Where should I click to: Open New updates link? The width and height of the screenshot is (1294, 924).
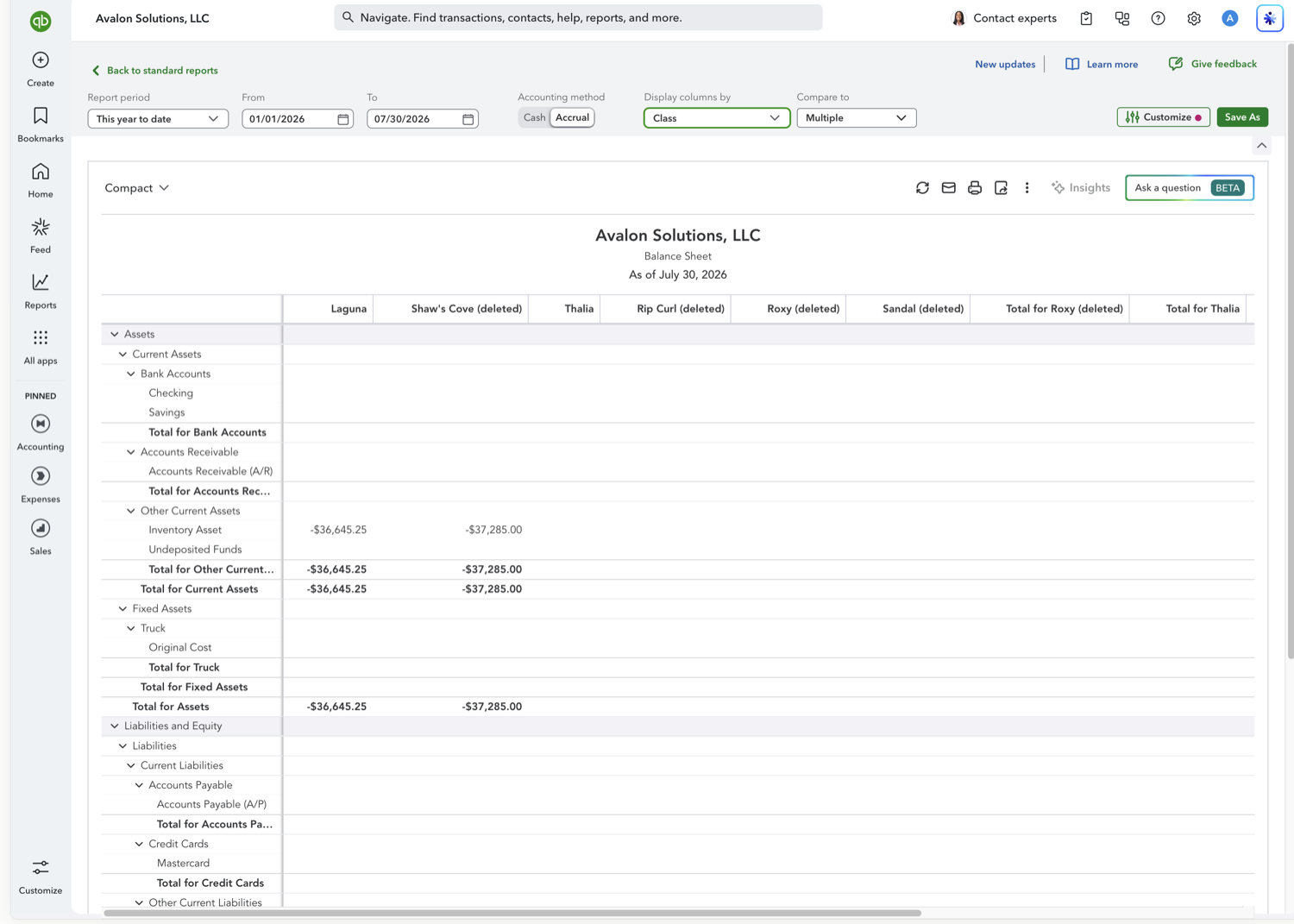coord(1005,64)
